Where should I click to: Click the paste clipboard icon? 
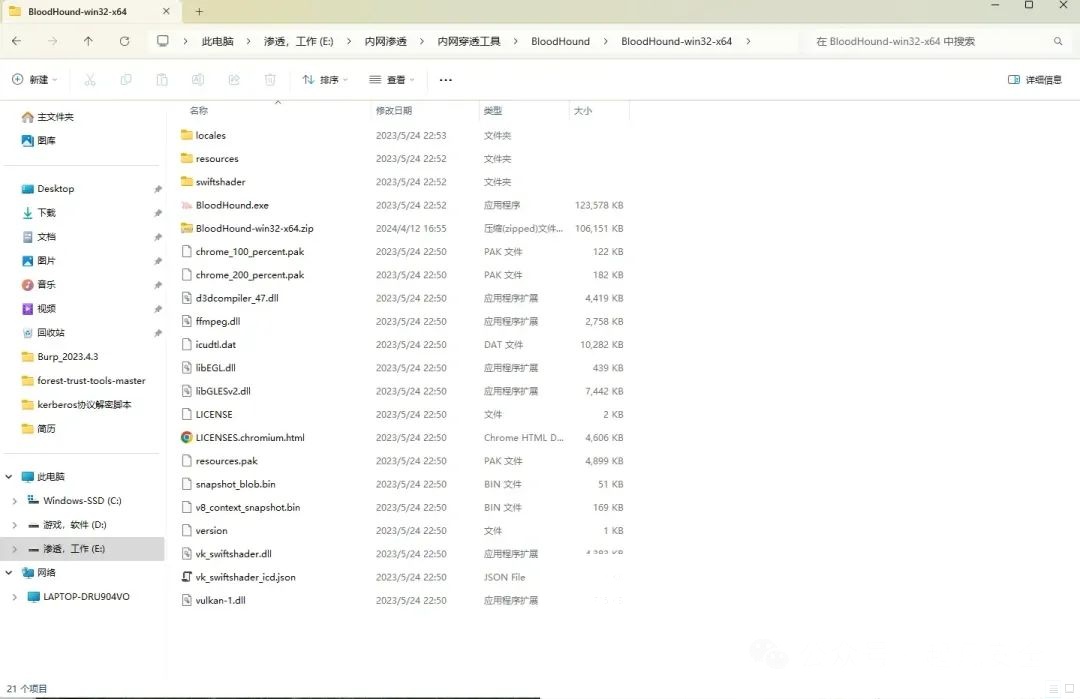pyautogui.click(x=162, y=80)
